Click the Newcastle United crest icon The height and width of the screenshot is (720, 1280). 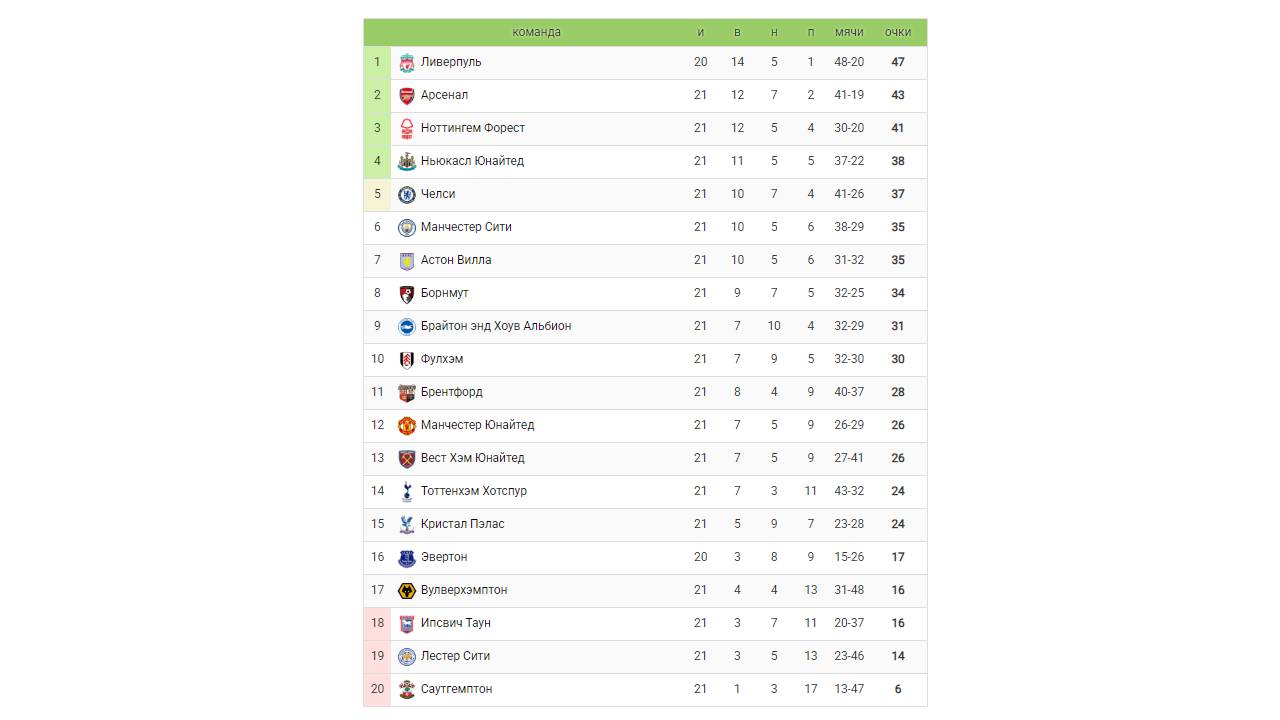pos(407,162)
